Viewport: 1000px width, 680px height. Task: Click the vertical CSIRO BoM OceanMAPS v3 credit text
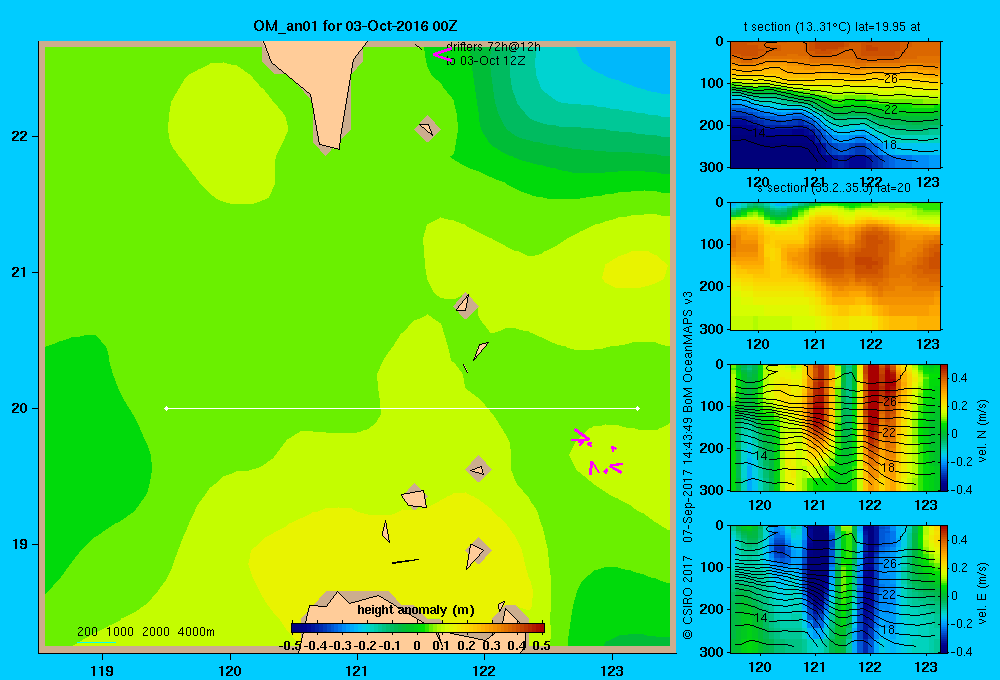pyautogui.click(x=688, y=465)
